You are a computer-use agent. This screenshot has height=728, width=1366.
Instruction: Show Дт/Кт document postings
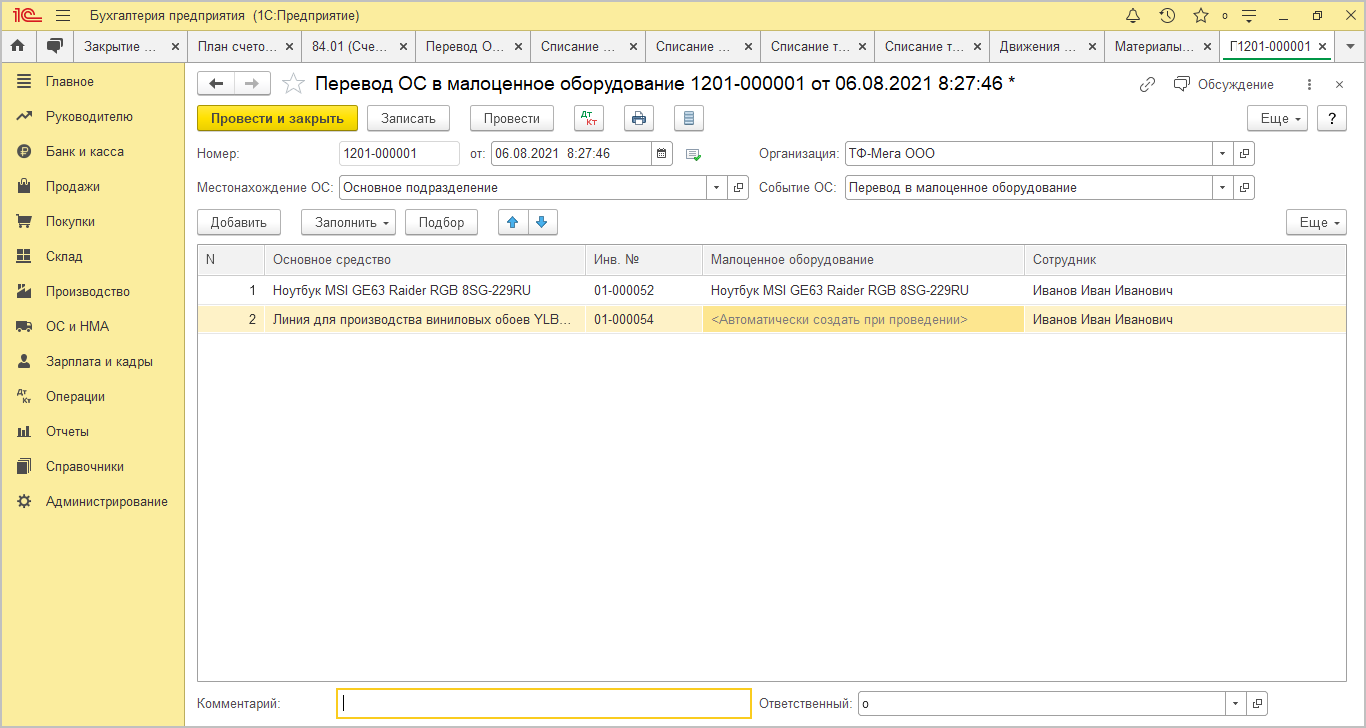589,118
